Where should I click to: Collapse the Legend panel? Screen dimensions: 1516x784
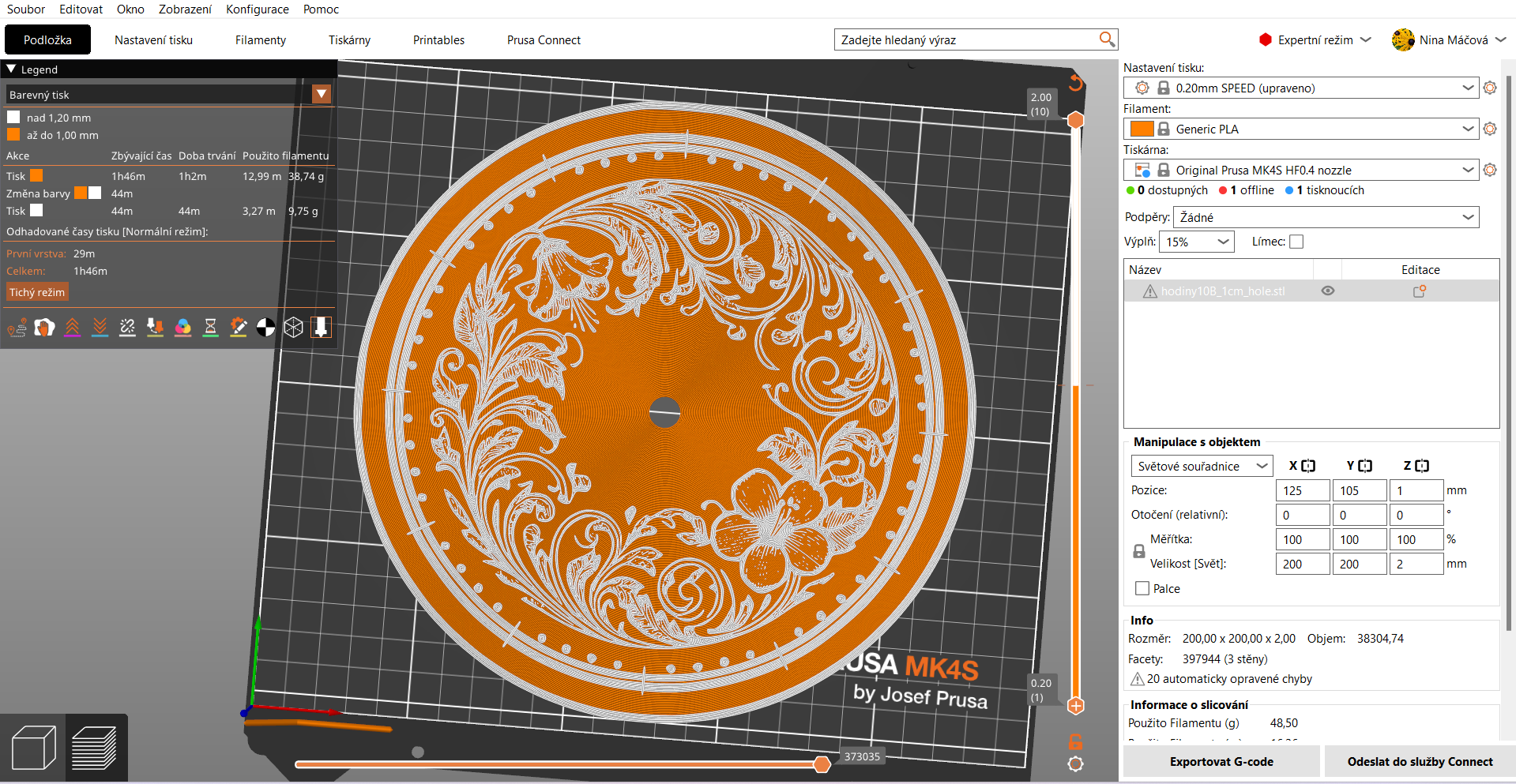[11, 69]
